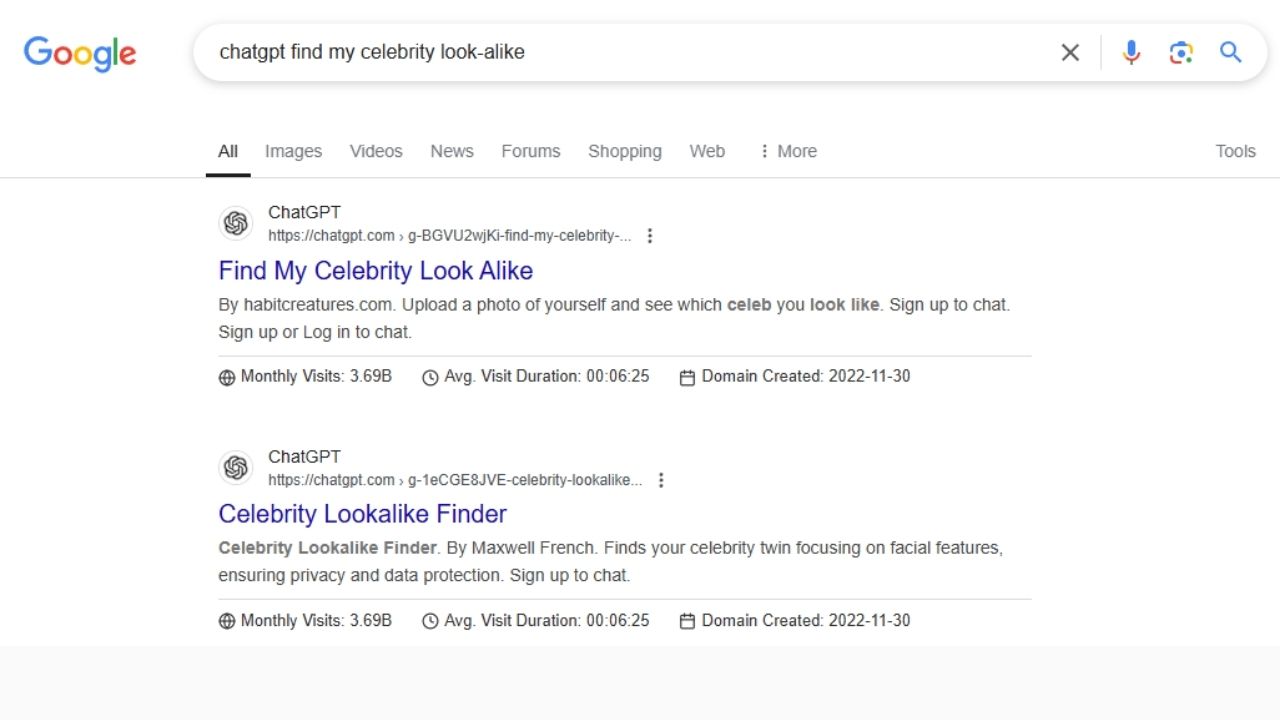Open options menu for Find My Celebrity result
The height and width of the screenshot is (720, 1280).
click(x=650, y=236)
